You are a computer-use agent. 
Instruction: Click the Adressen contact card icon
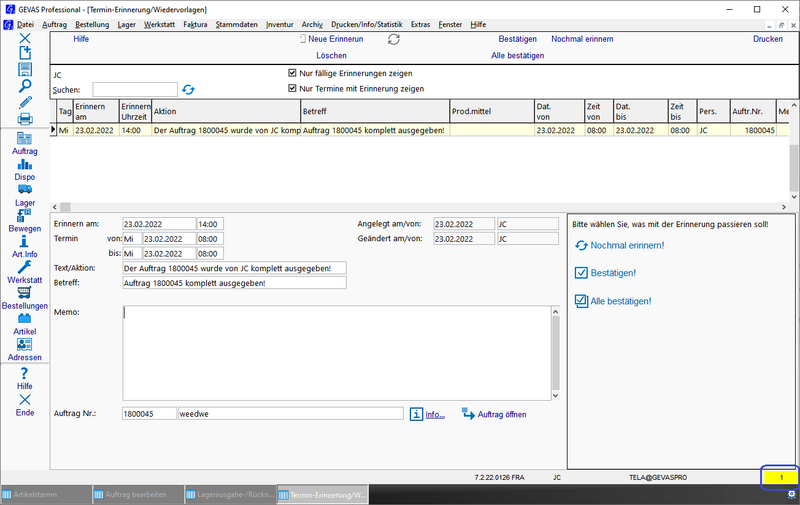[24, 344]
